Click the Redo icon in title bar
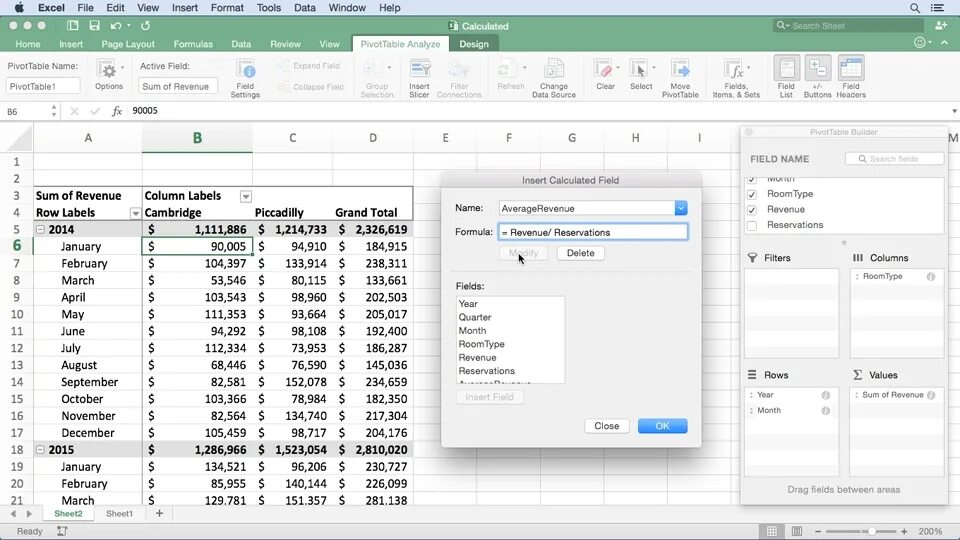The width and height of the screenshot is (960, 540). (x=145, y=26)
